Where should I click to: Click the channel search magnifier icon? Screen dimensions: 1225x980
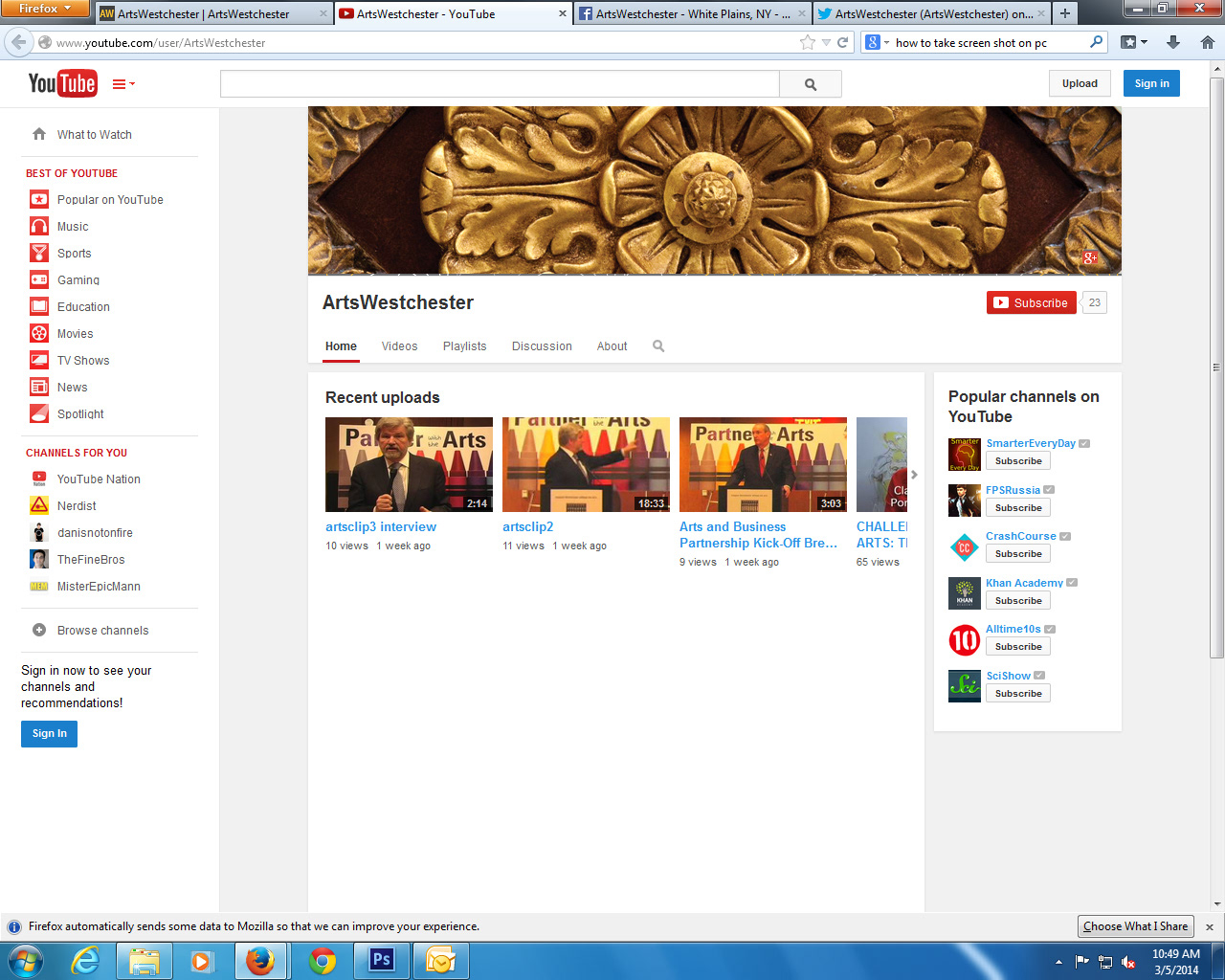point(658,345)
